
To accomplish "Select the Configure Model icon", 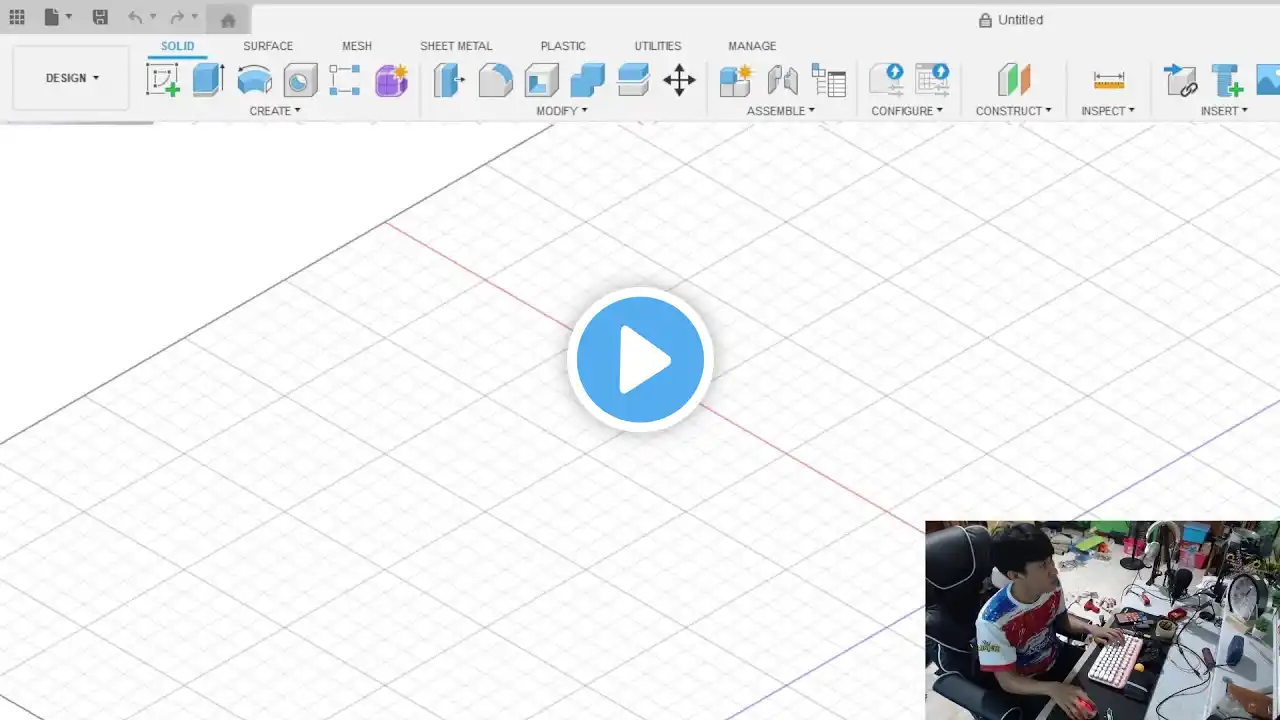I will (886, 80).
